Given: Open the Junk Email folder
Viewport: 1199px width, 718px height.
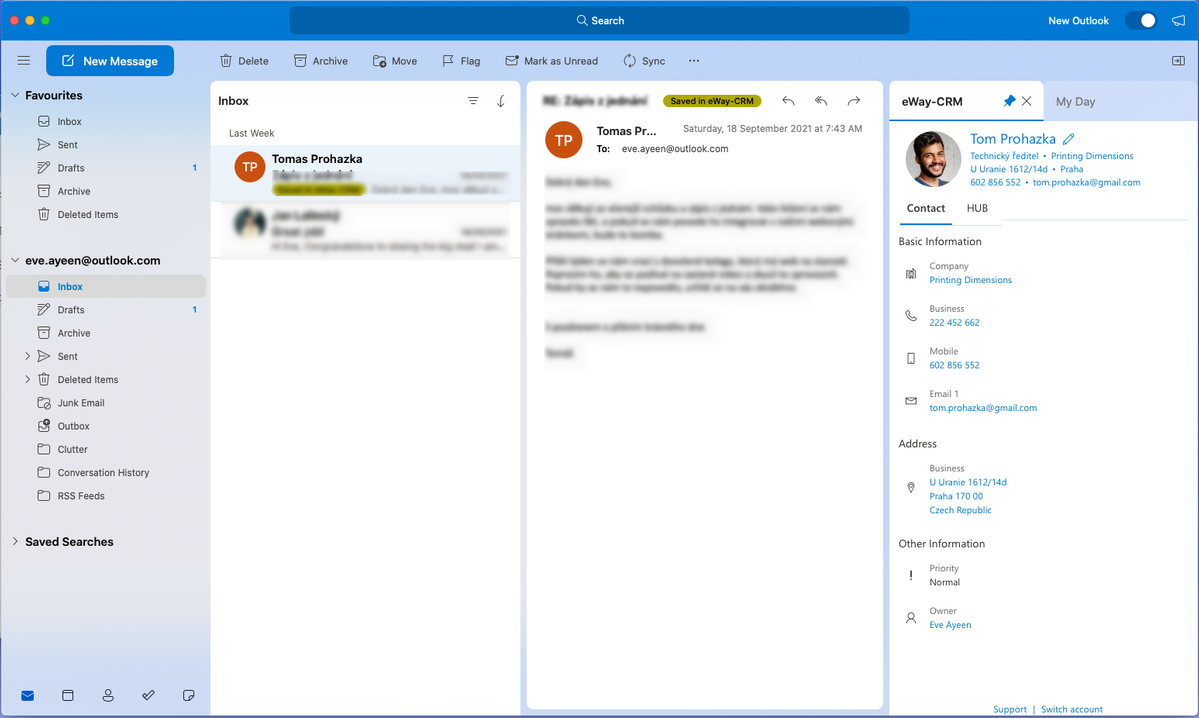Looking at the screenshot, I should coord(81,403).
